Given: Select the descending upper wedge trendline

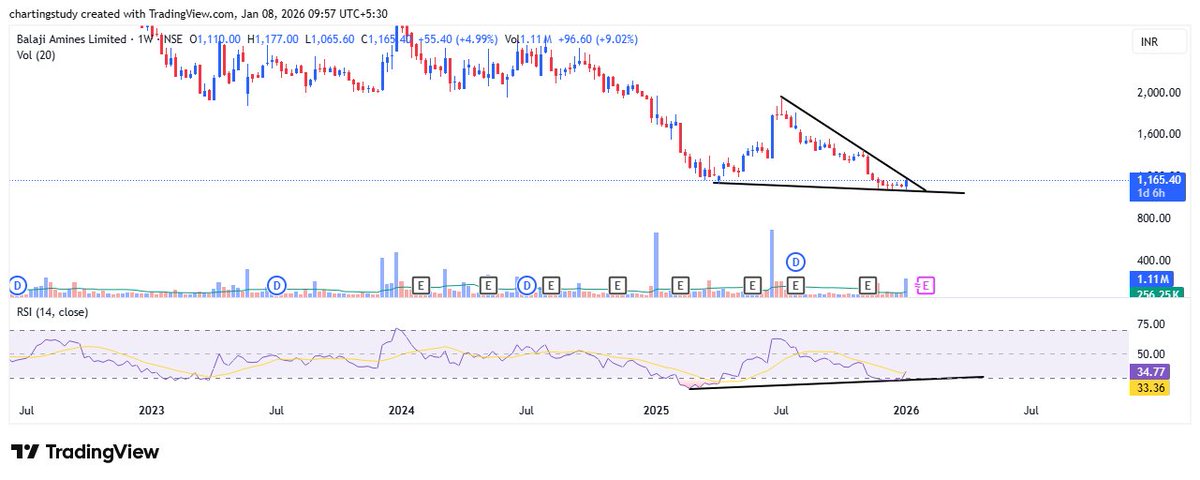Looking at the screenshot, I should click(x=853, y=143).
